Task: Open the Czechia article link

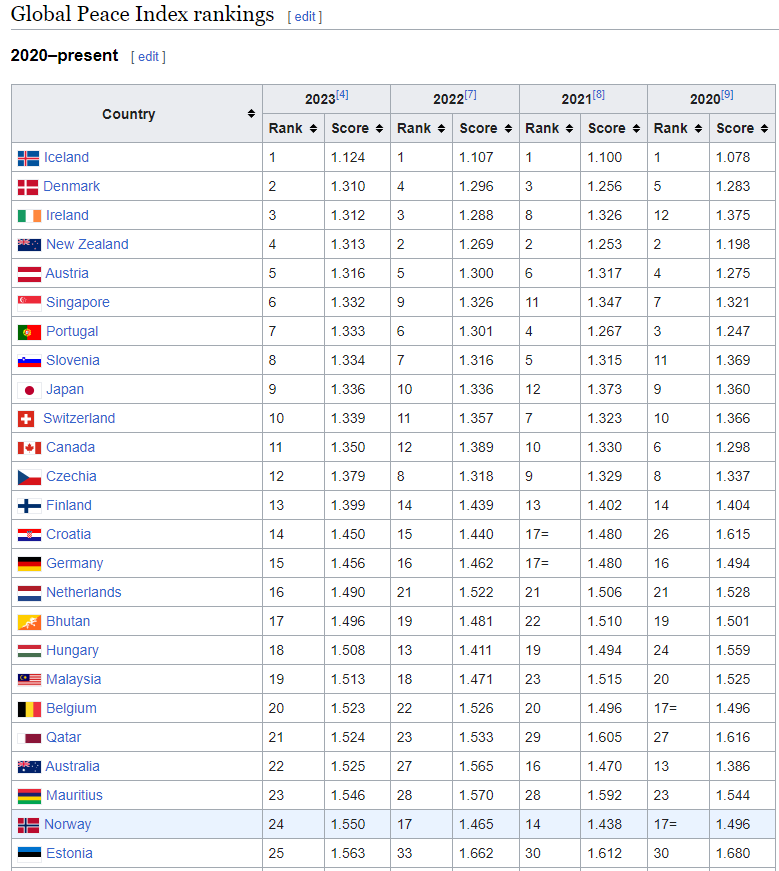Action: click(71, 476)
